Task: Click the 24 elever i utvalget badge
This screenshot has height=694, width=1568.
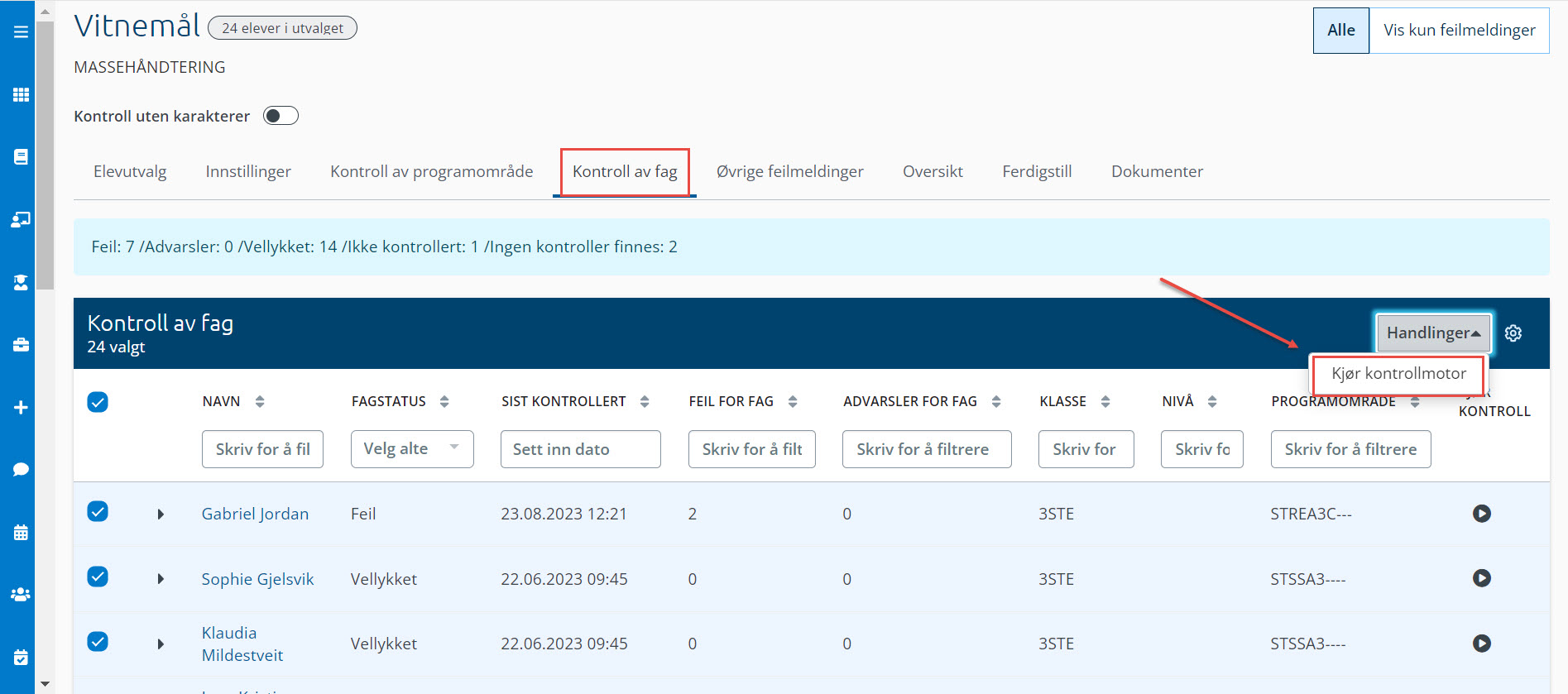Action: 282,28
